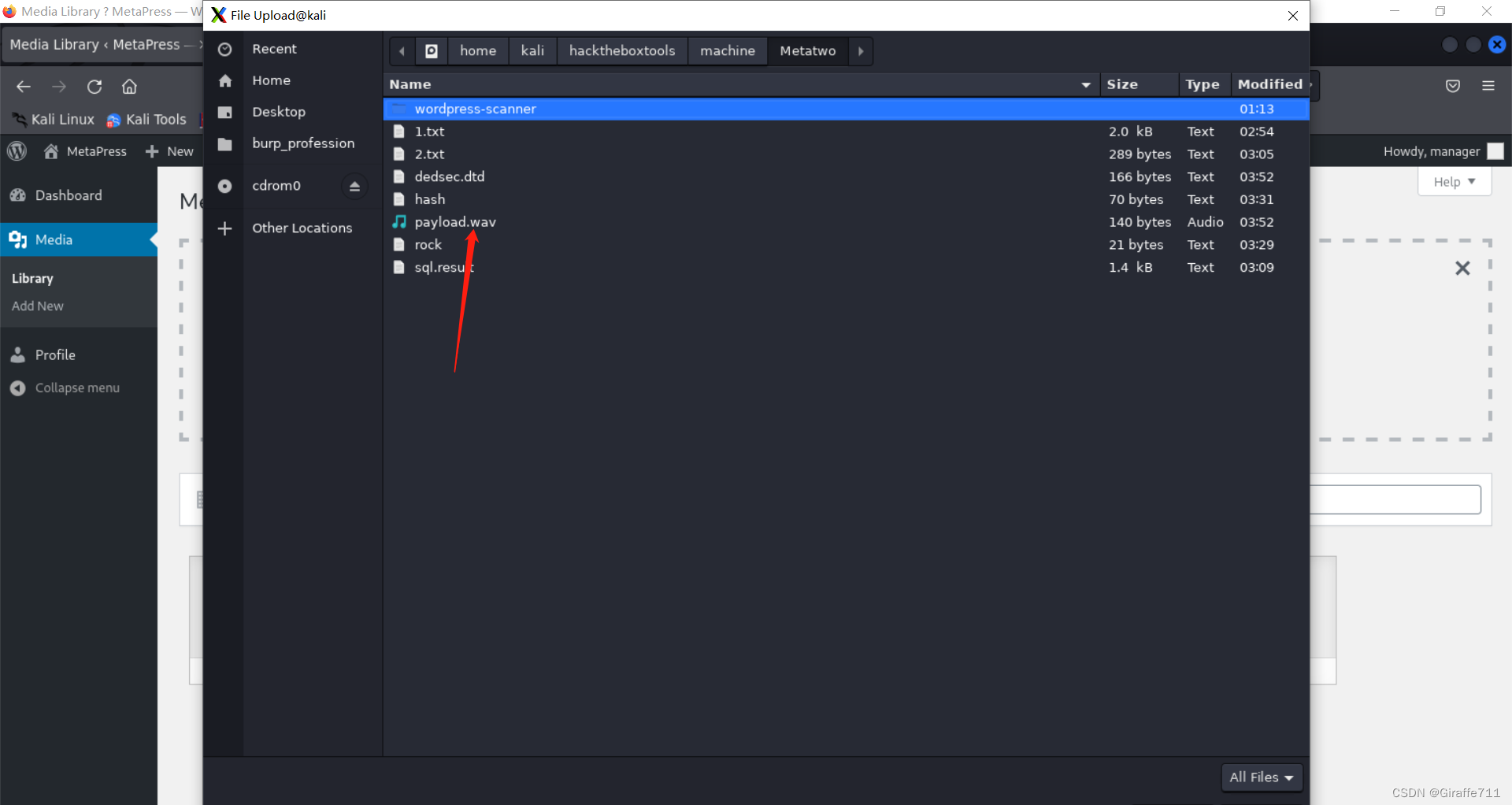Reload the page in Firefox
Viewport: 1512px width, 805px height.
tap(94, 87)
